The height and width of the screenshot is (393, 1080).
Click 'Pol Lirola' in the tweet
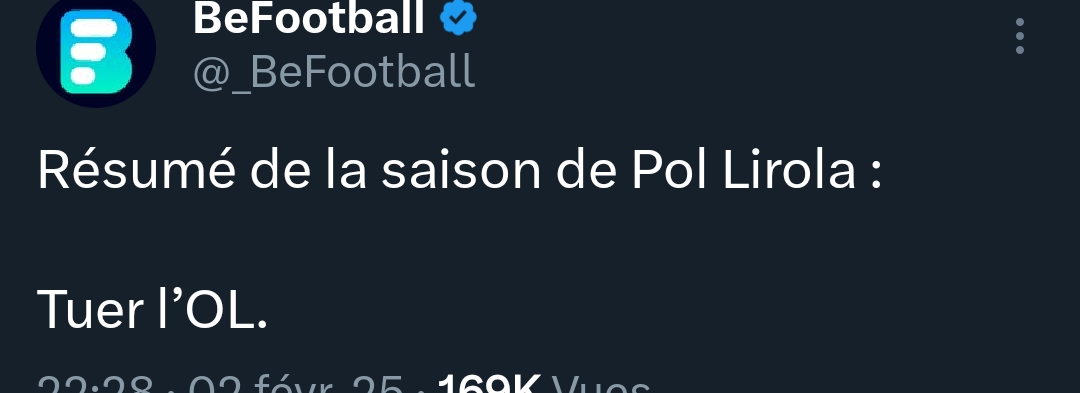[744, 170]
